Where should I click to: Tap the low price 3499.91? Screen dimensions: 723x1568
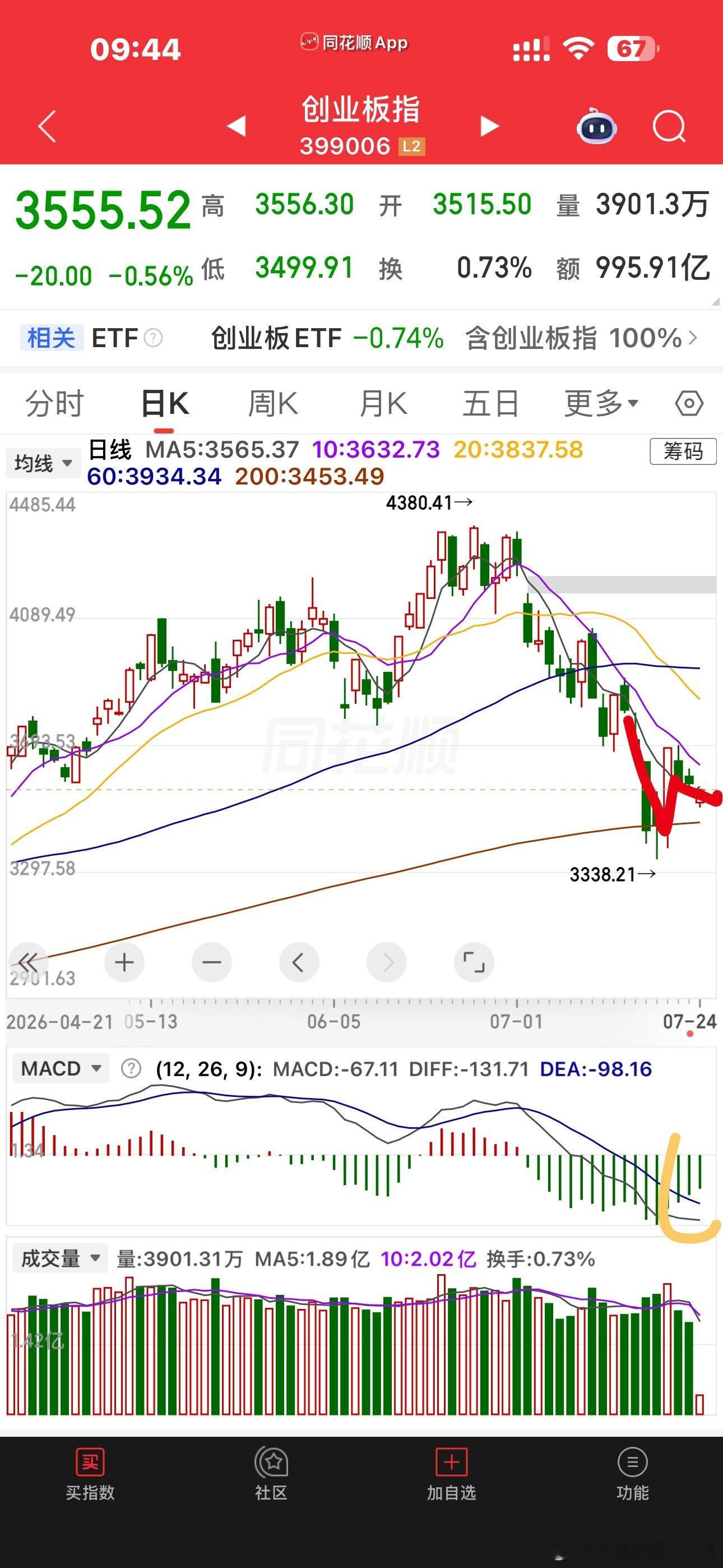tap(304, 268)
